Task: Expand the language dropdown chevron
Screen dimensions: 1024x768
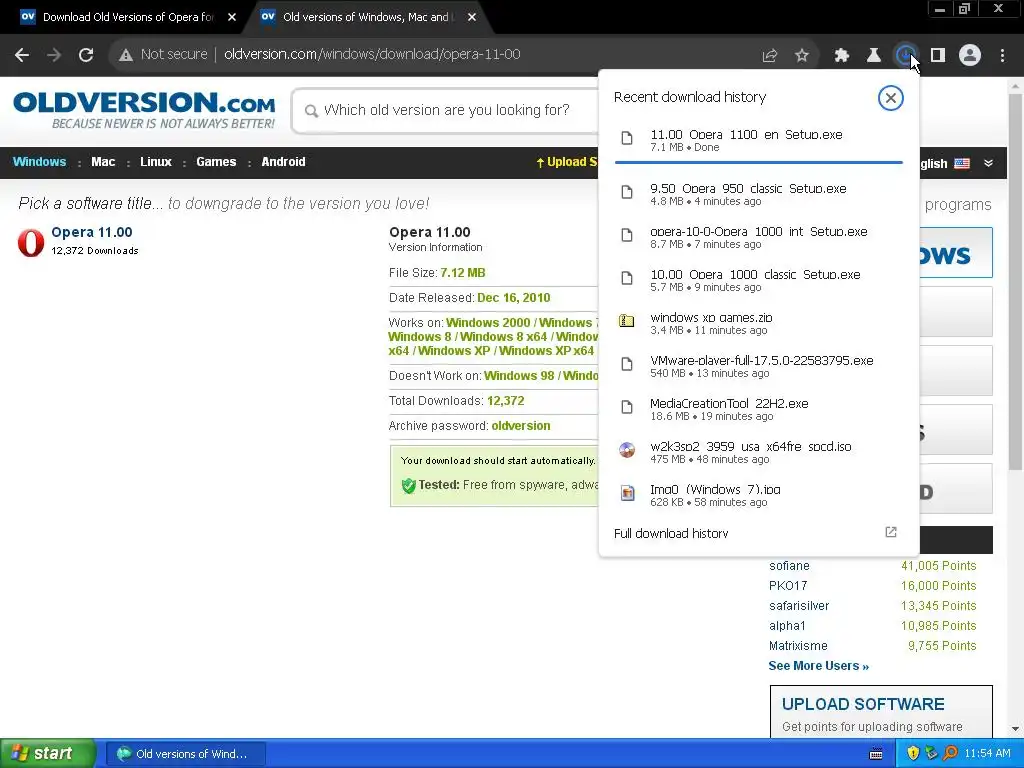Action: [988, 163]
